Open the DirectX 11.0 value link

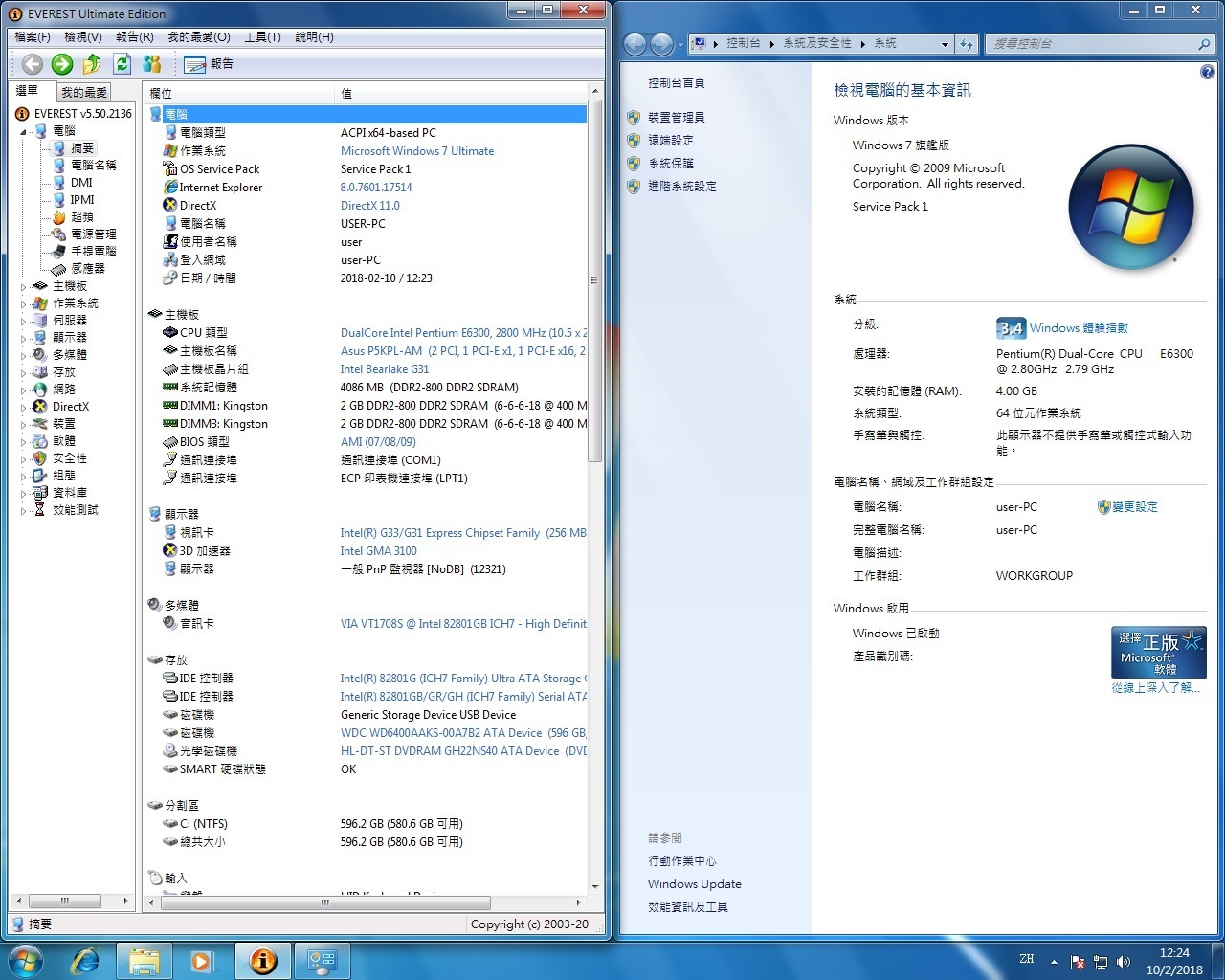point(370,206)
